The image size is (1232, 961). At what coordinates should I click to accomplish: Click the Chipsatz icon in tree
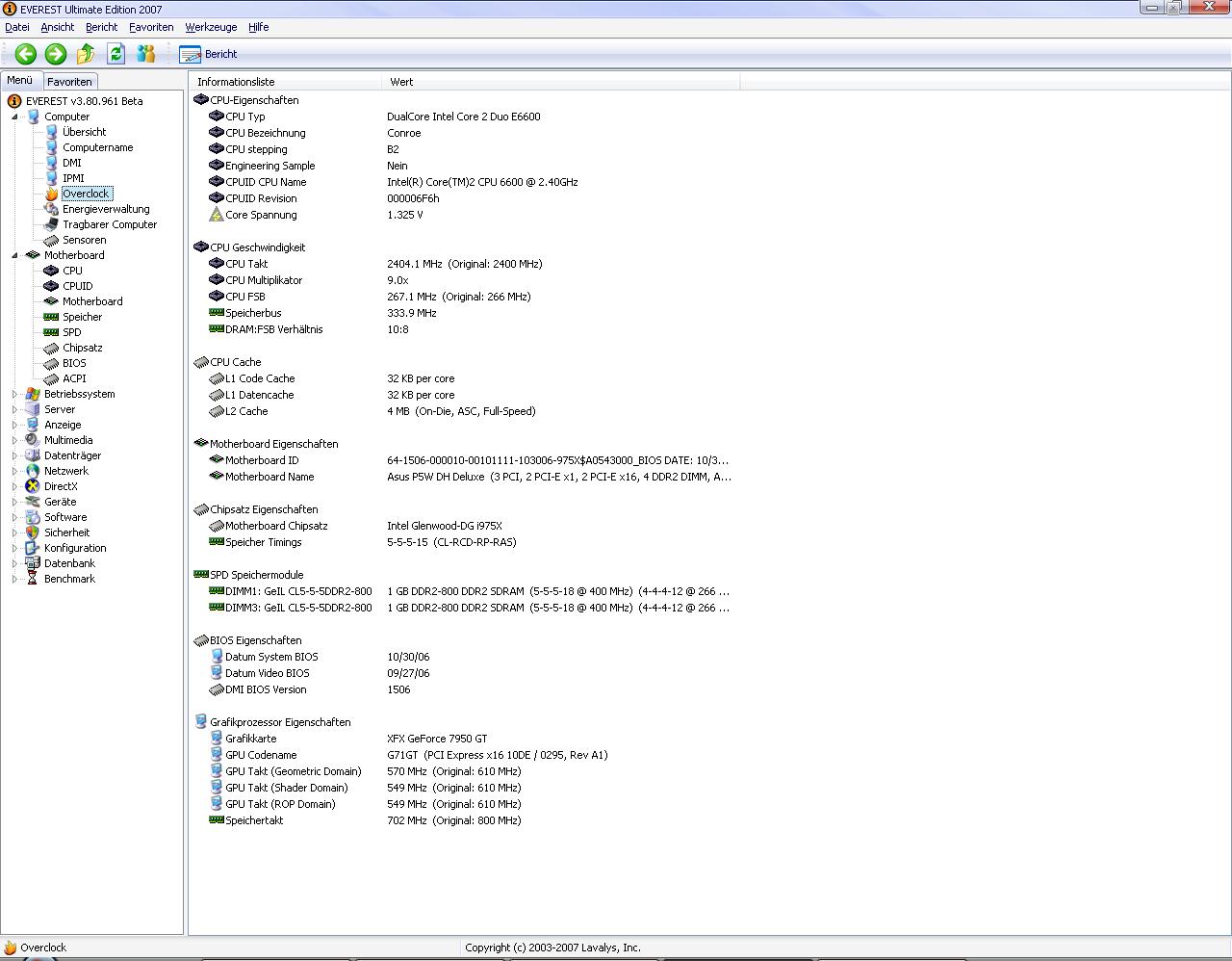(51, 348)
